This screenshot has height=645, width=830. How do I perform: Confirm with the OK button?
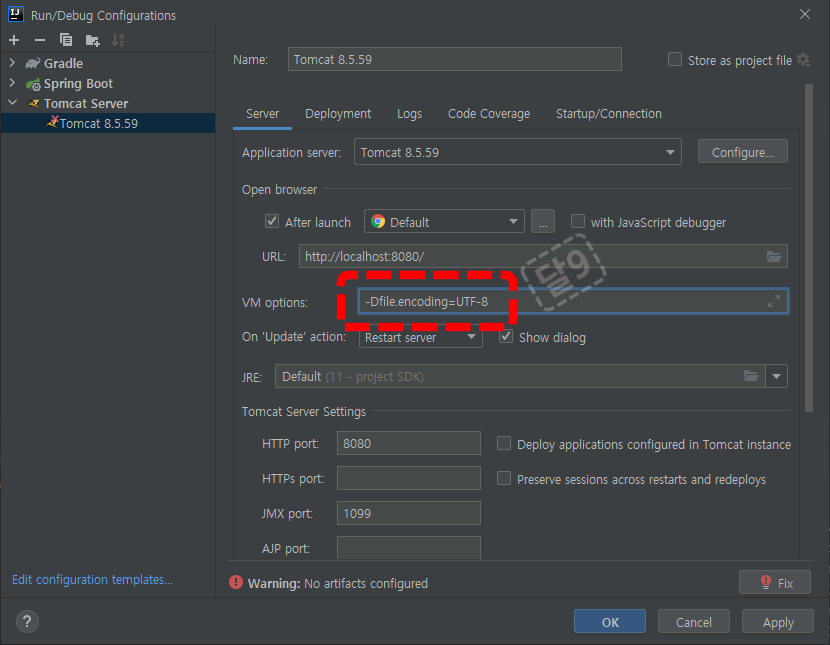coord(610,622)
